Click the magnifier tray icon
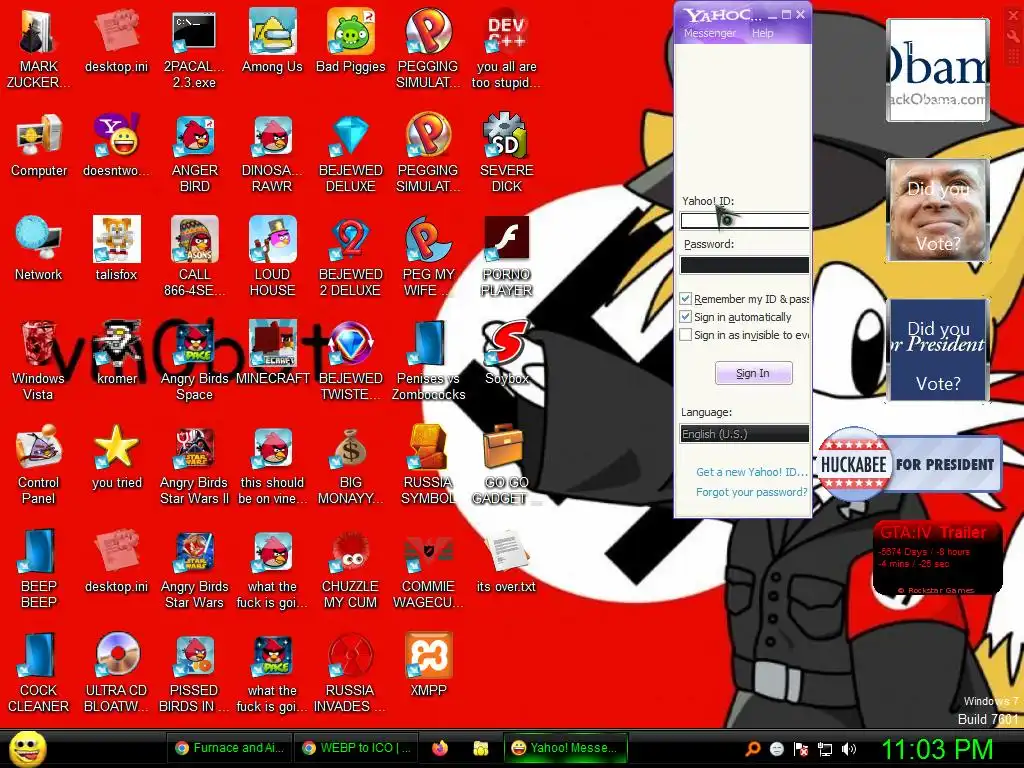Viewport: 1024px width, 768px height. point(752,749)
